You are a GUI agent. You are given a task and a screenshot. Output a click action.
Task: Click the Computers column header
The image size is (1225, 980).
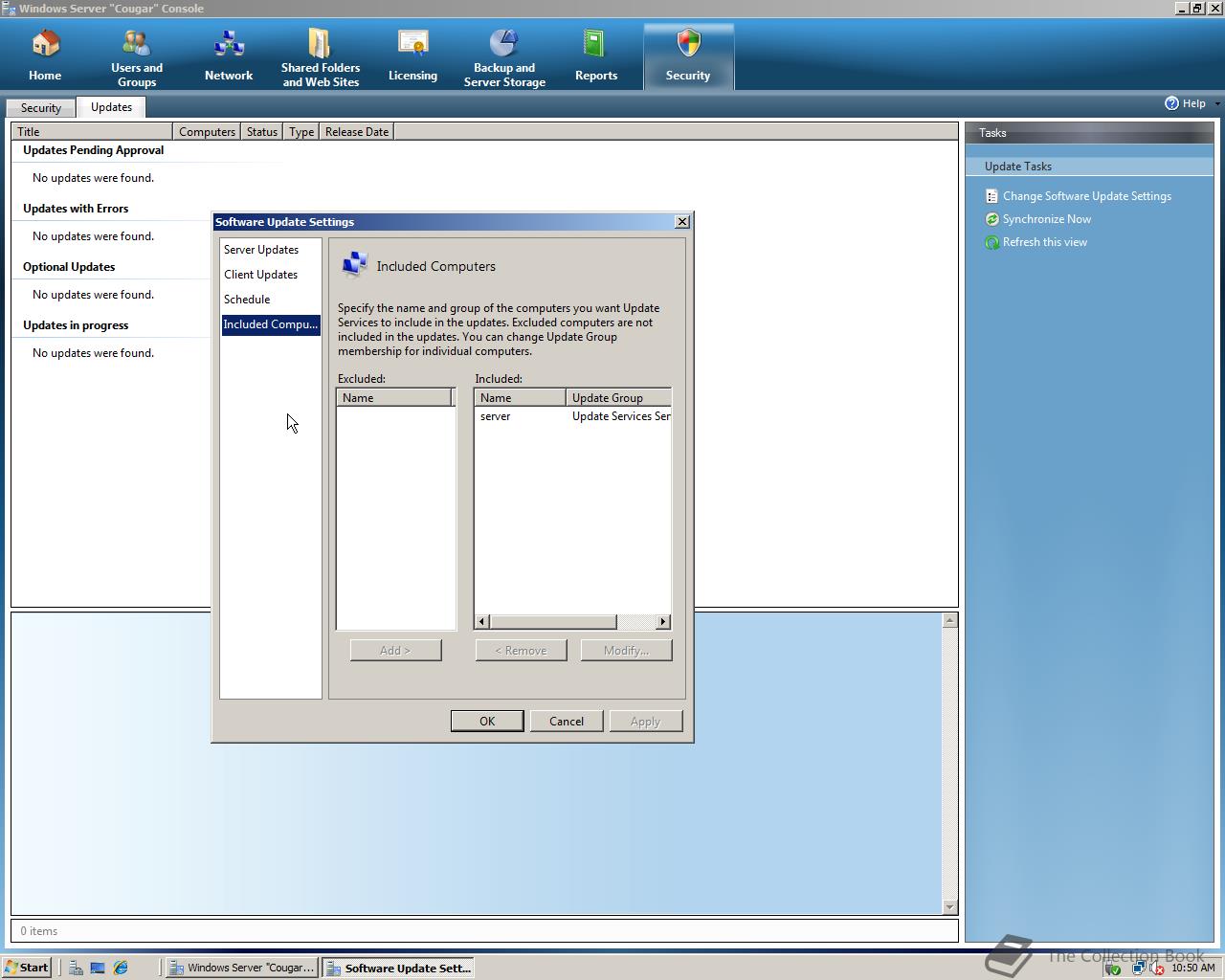(x=207, y=131)
